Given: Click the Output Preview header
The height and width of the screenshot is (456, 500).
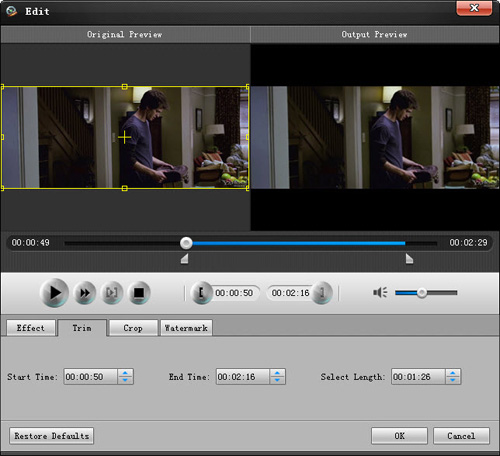Looking at the screenshot, I should click(375, 34).
